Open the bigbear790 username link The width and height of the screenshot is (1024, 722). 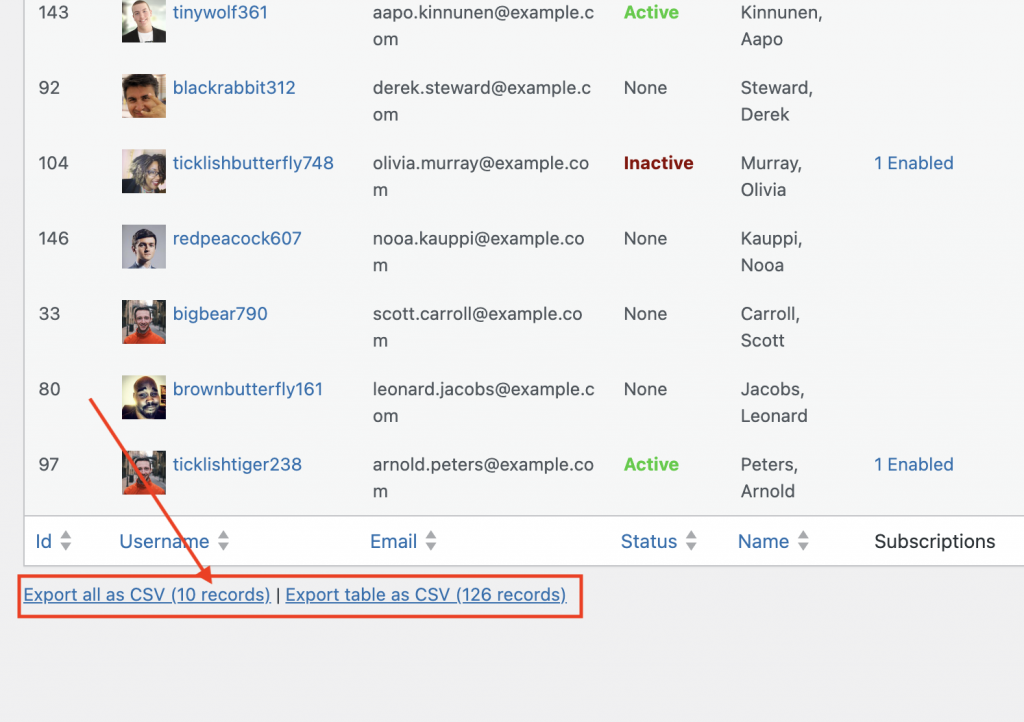coord(220,313)
